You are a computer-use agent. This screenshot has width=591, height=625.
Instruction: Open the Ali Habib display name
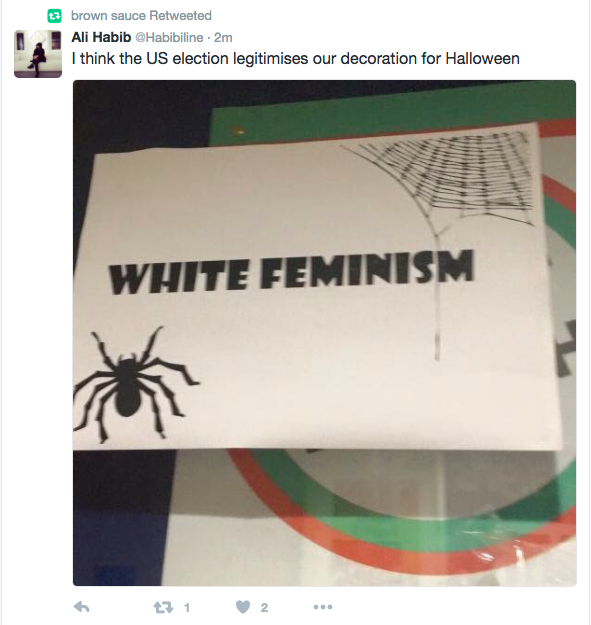[x=101, y=37]
